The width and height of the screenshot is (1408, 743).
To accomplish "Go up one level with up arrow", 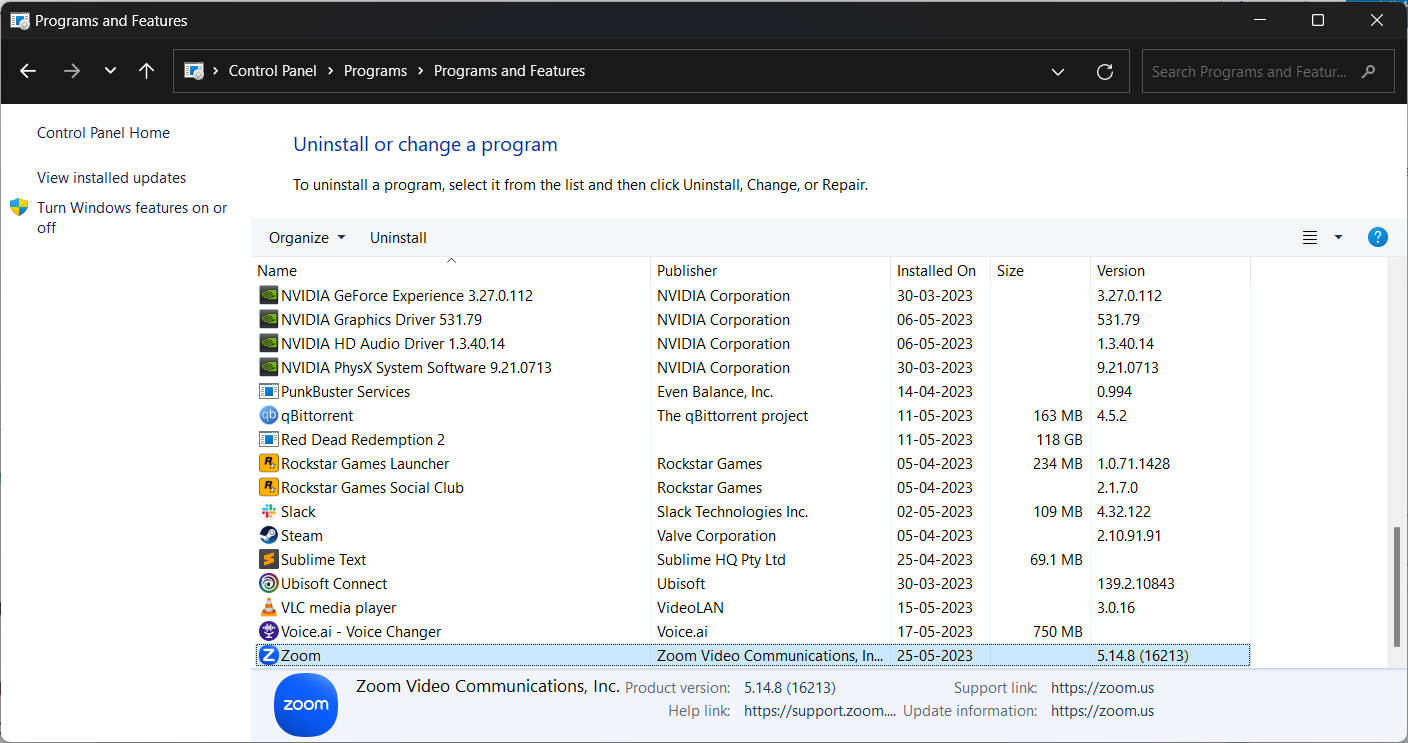I will (147, 71).
